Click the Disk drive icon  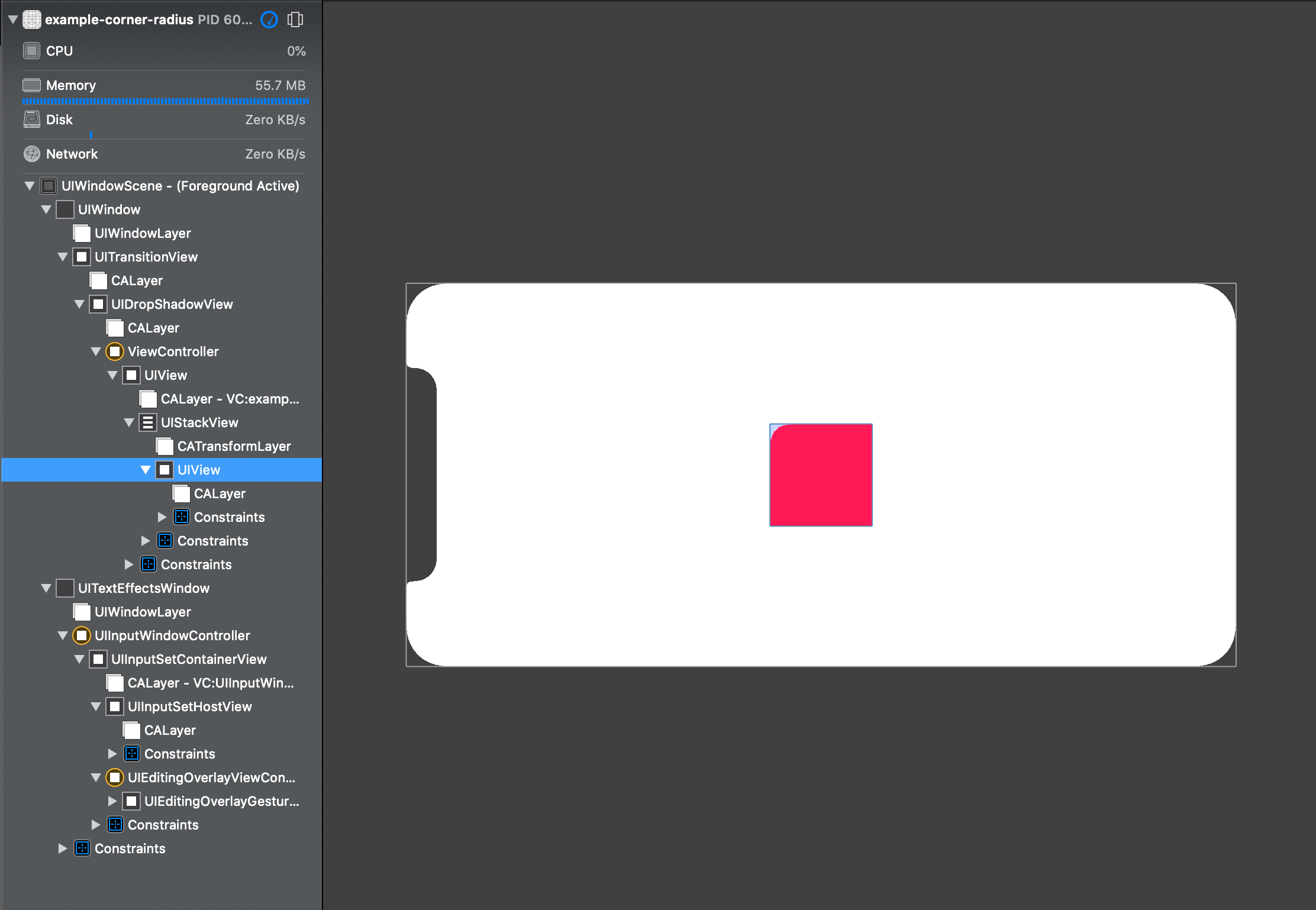point(31,120)
